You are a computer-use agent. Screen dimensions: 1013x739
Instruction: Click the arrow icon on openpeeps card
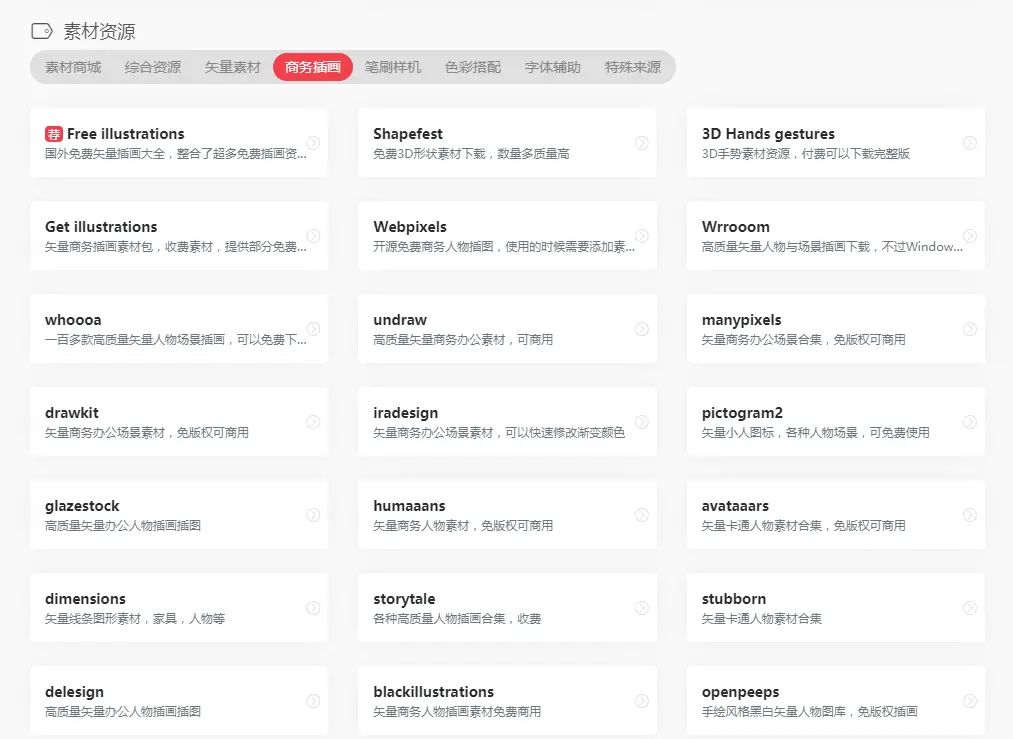(970, 701)
